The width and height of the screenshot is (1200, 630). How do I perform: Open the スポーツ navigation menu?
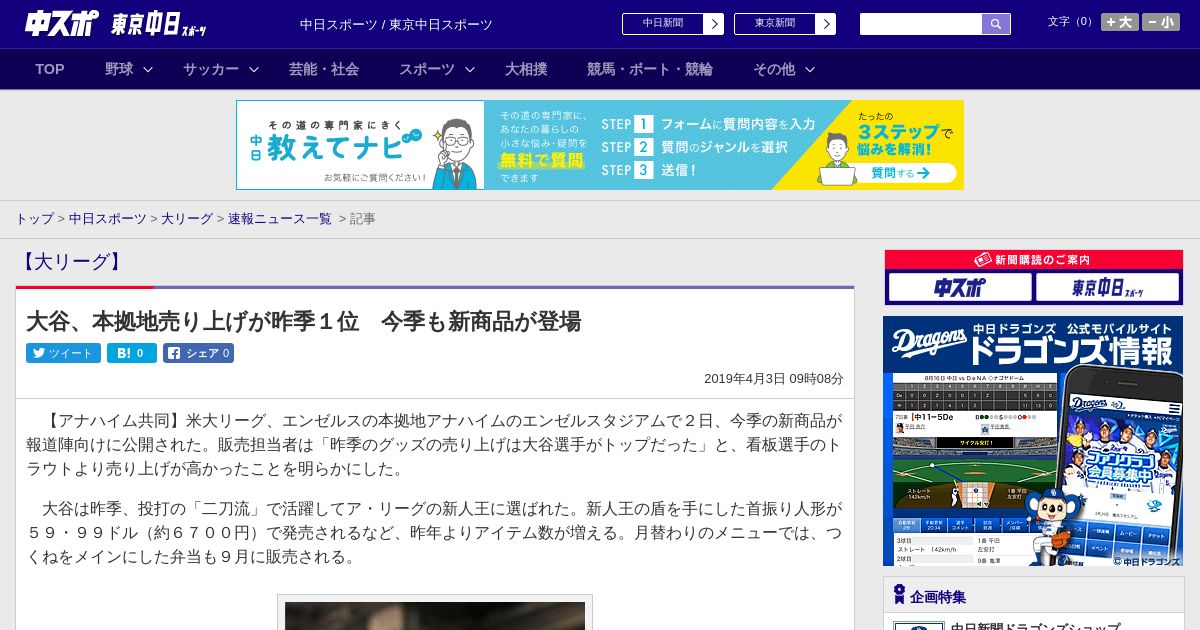coord(427,69)
